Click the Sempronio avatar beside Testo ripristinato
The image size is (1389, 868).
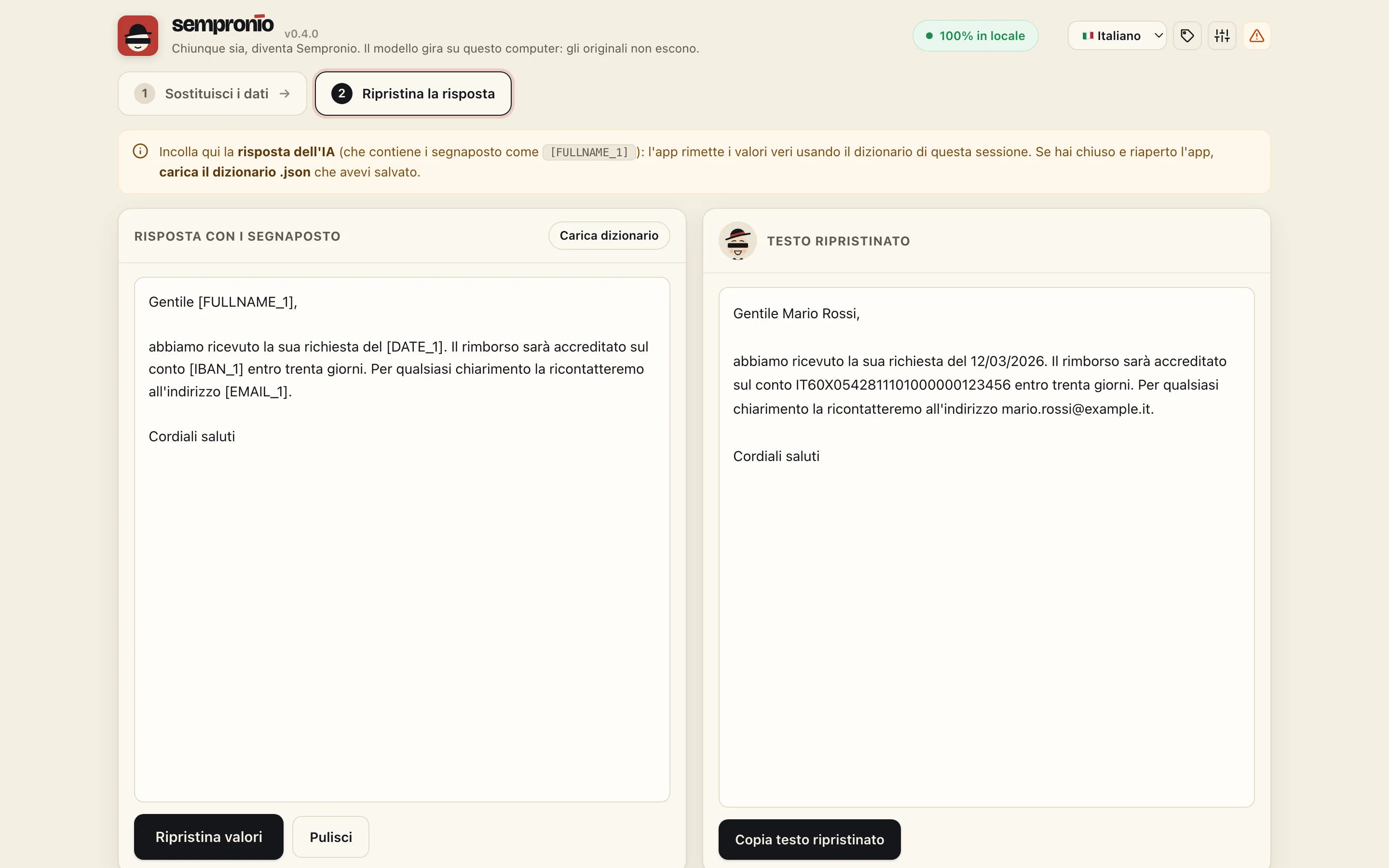(x=737, y=241)
